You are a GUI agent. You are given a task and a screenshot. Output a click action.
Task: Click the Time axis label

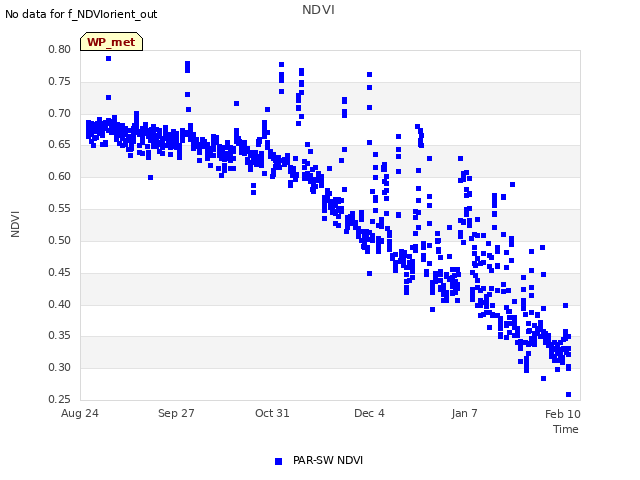566,429
